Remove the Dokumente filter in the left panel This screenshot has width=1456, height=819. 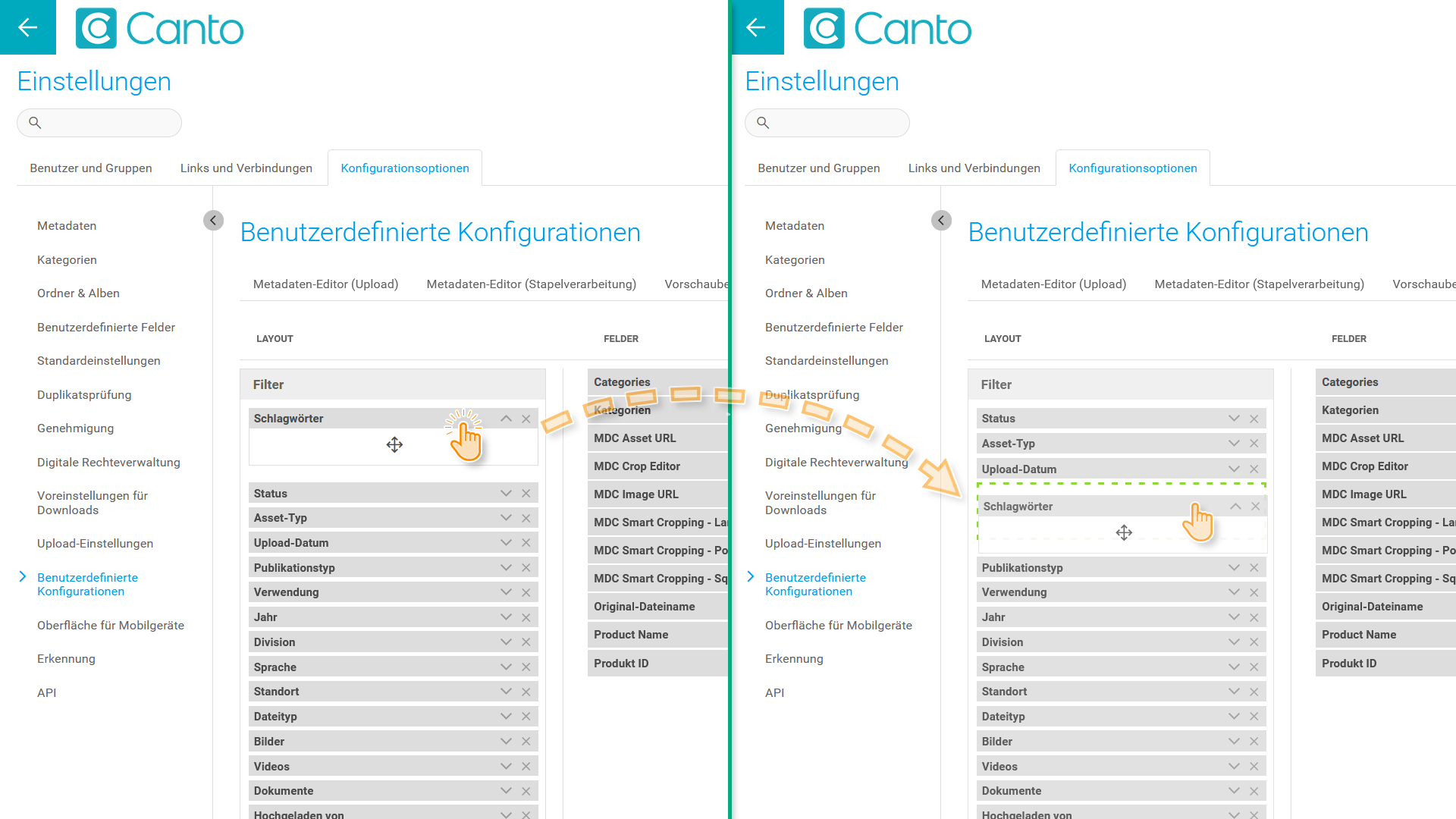(526, 791)
